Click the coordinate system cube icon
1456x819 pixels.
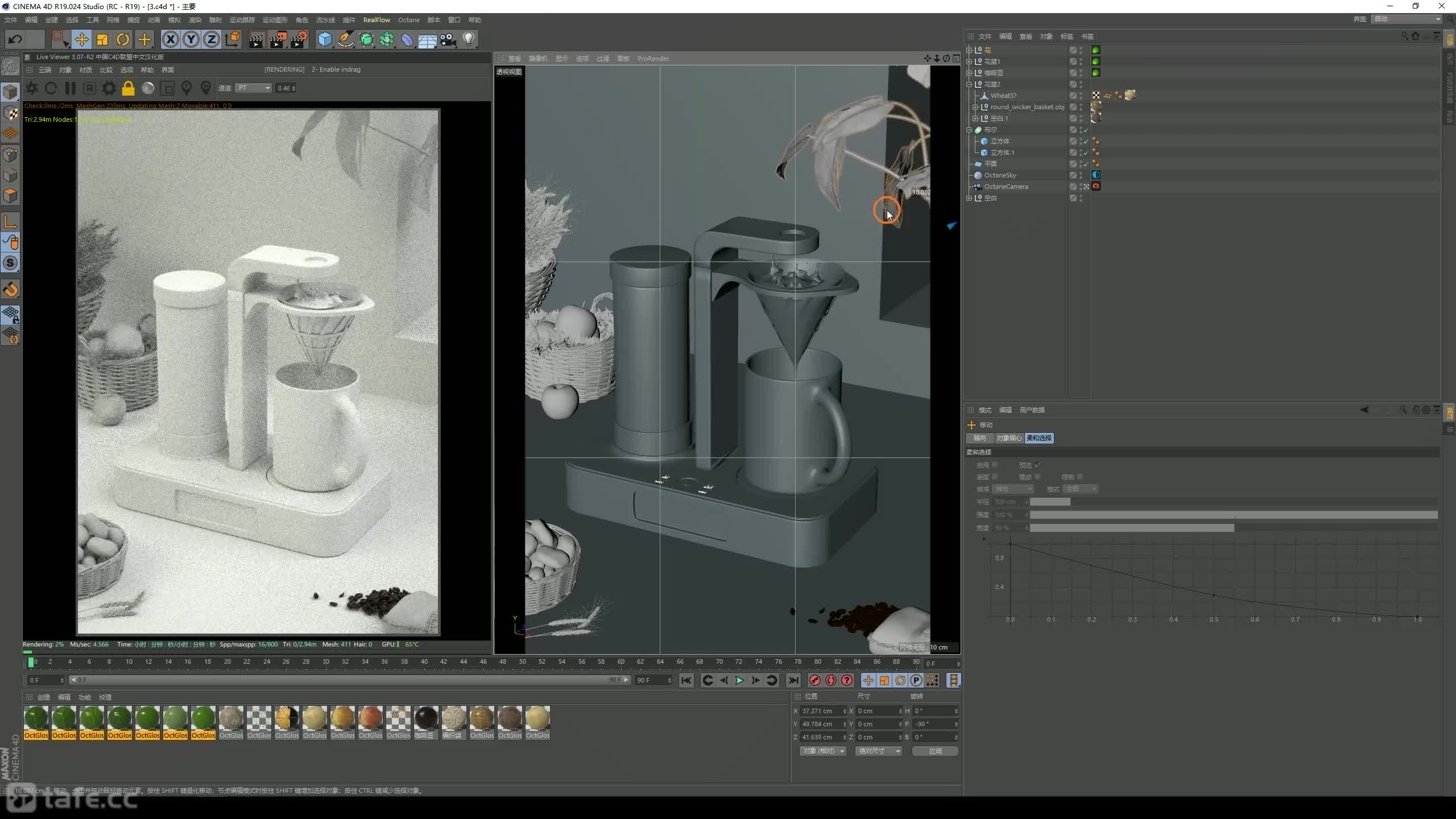click(x=233, y=39)
